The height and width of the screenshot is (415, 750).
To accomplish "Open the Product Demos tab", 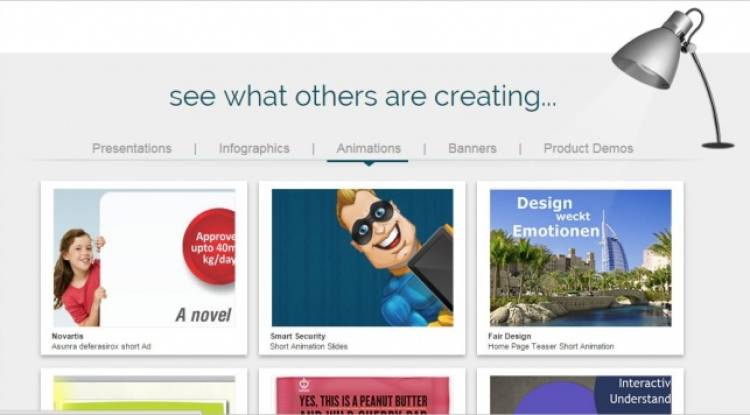I will click(x=588, y=148).
